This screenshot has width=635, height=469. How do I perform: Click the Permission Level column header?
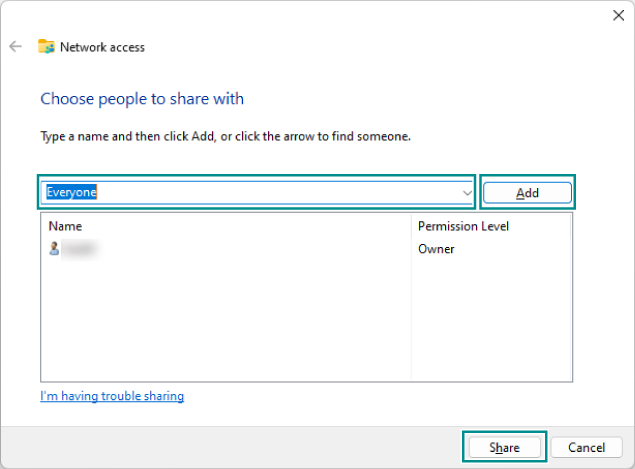463,226
